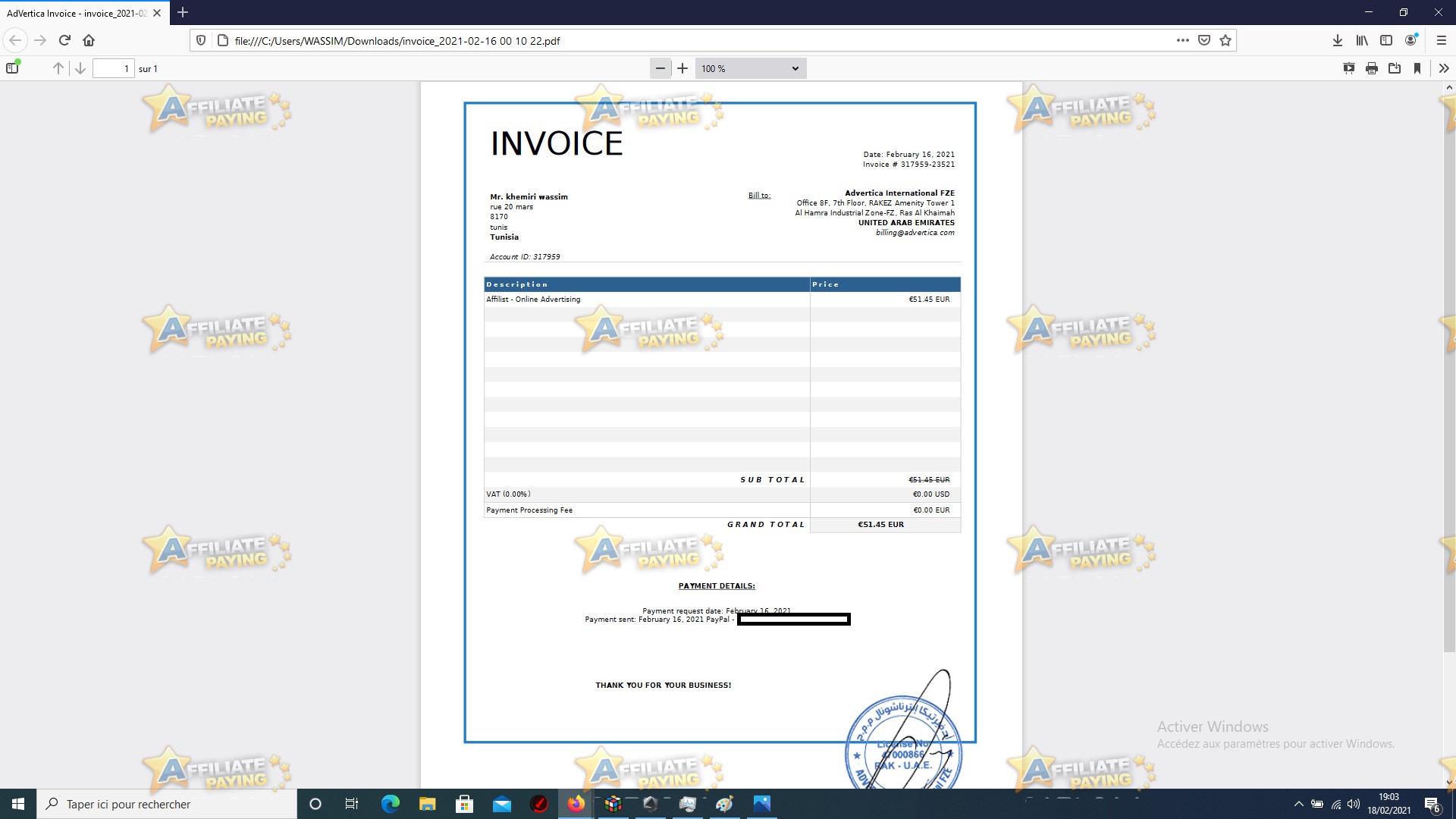
Task: Open the volume control in system tray
Action: [1354, 804]
